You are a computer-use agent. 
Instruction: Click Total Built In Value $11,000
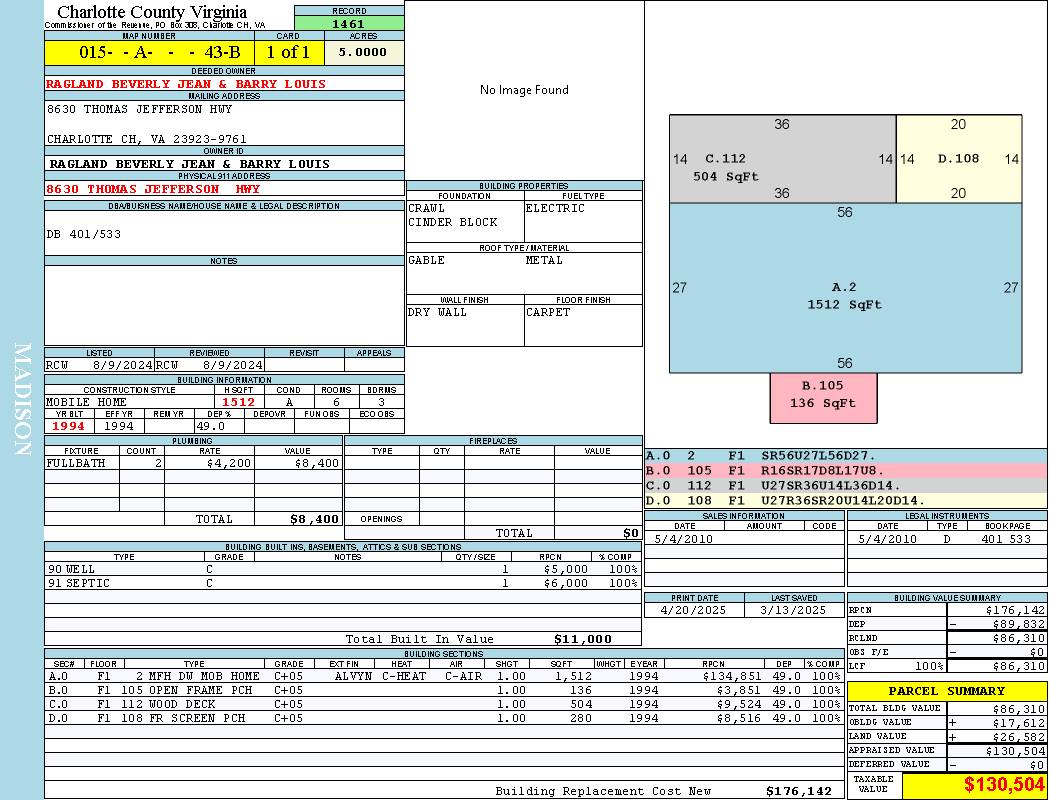(x=583, y=639)
